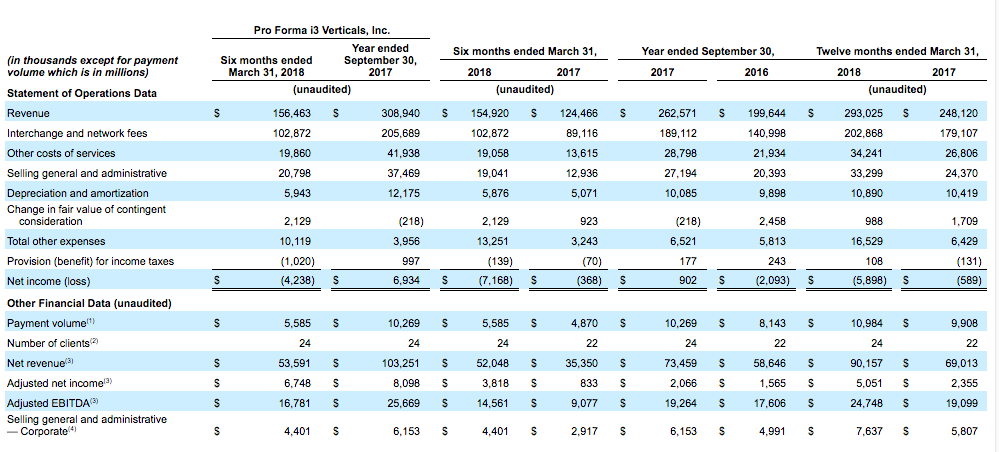Click interchange fees value 202,868
Image resolution: width=999 pixels, height=452 pixels.
pyautogui.click(x=865, y=133)
